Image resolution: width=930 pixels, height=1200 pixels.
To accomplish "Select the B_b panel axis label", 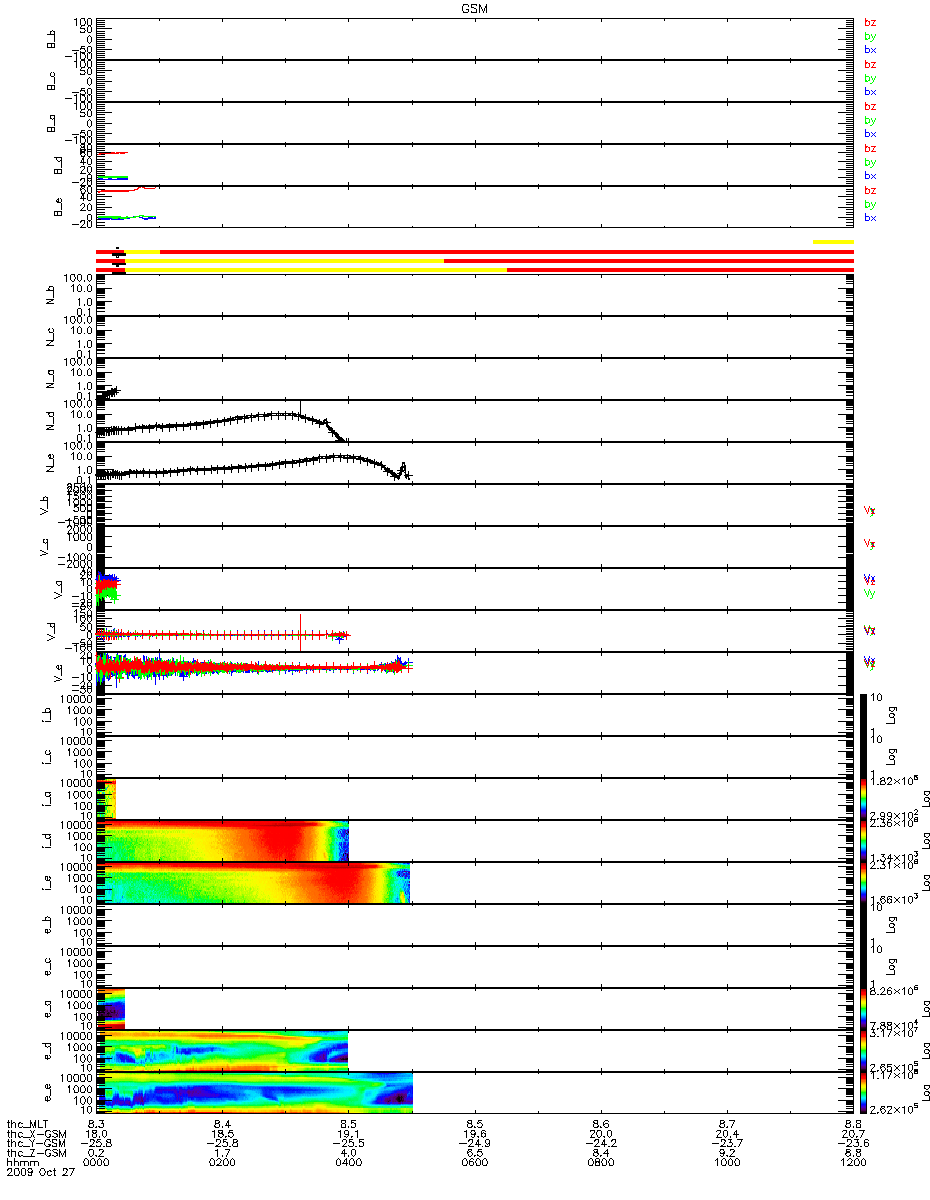I will pyautogui.click(x=50, y=40).
